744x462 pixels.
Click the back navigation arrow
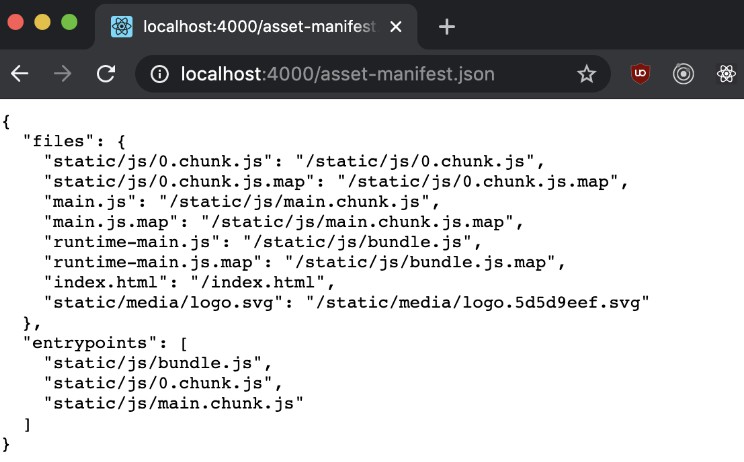(20, 74)
